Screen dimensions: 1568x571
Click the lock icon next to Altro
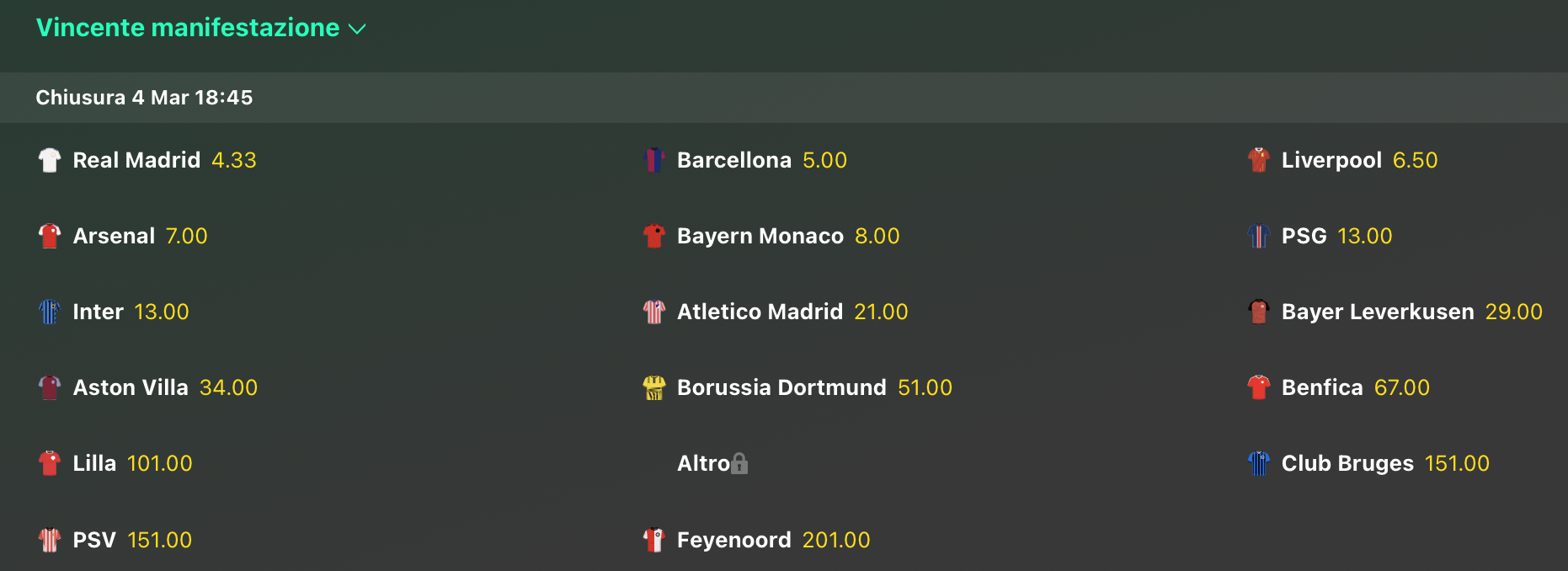click(739, 463)
